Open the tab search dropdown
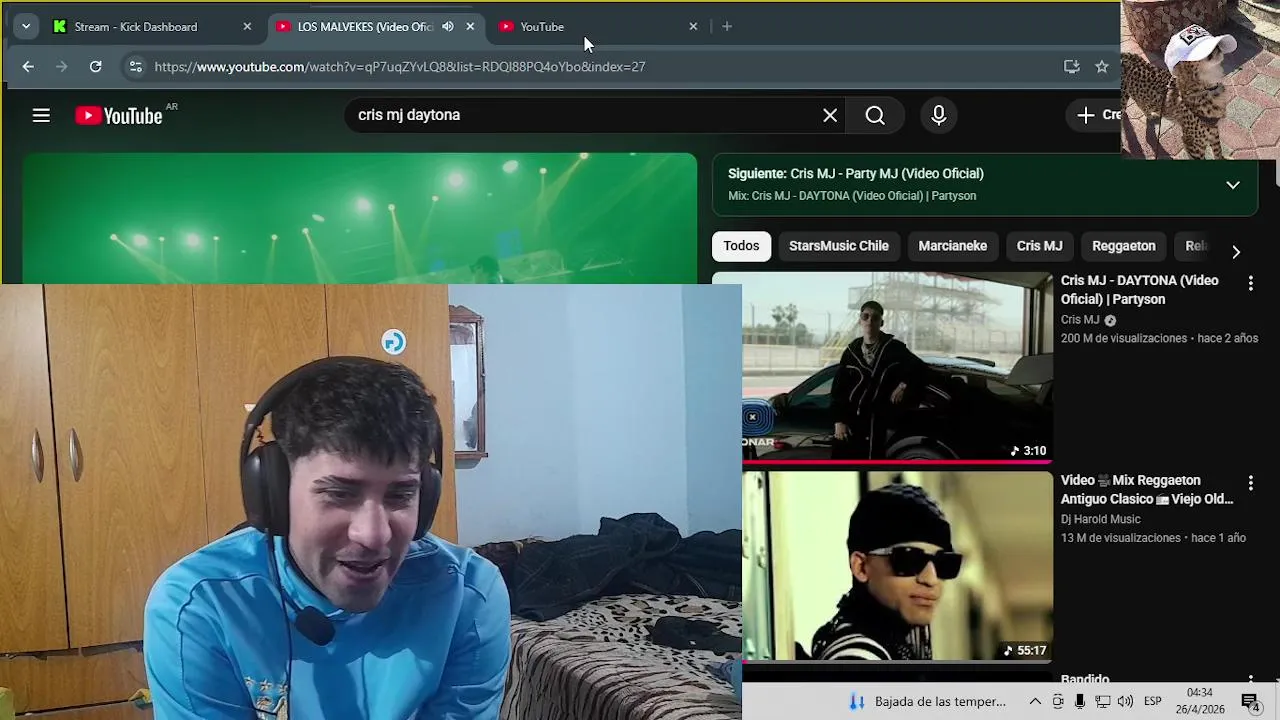The image size is (1280, 720). (x=25, y=26)
